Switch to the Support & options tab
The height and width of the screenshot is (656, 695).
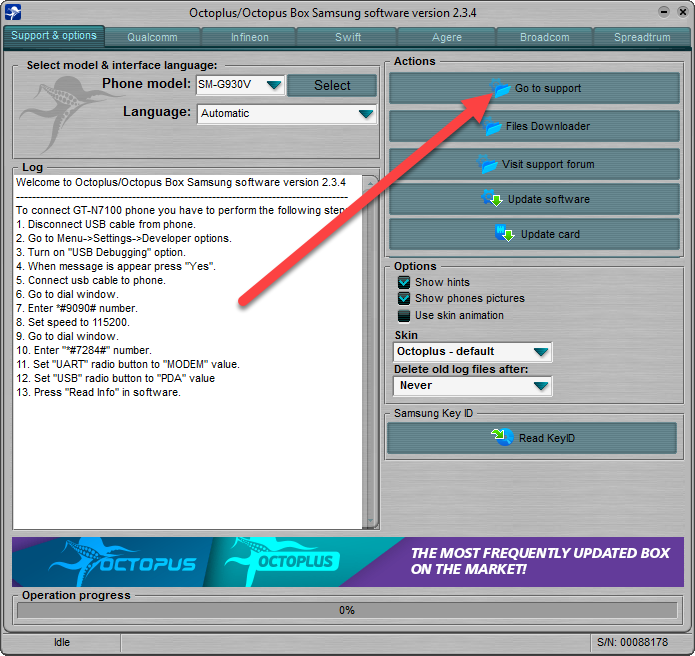pos(54,35)
